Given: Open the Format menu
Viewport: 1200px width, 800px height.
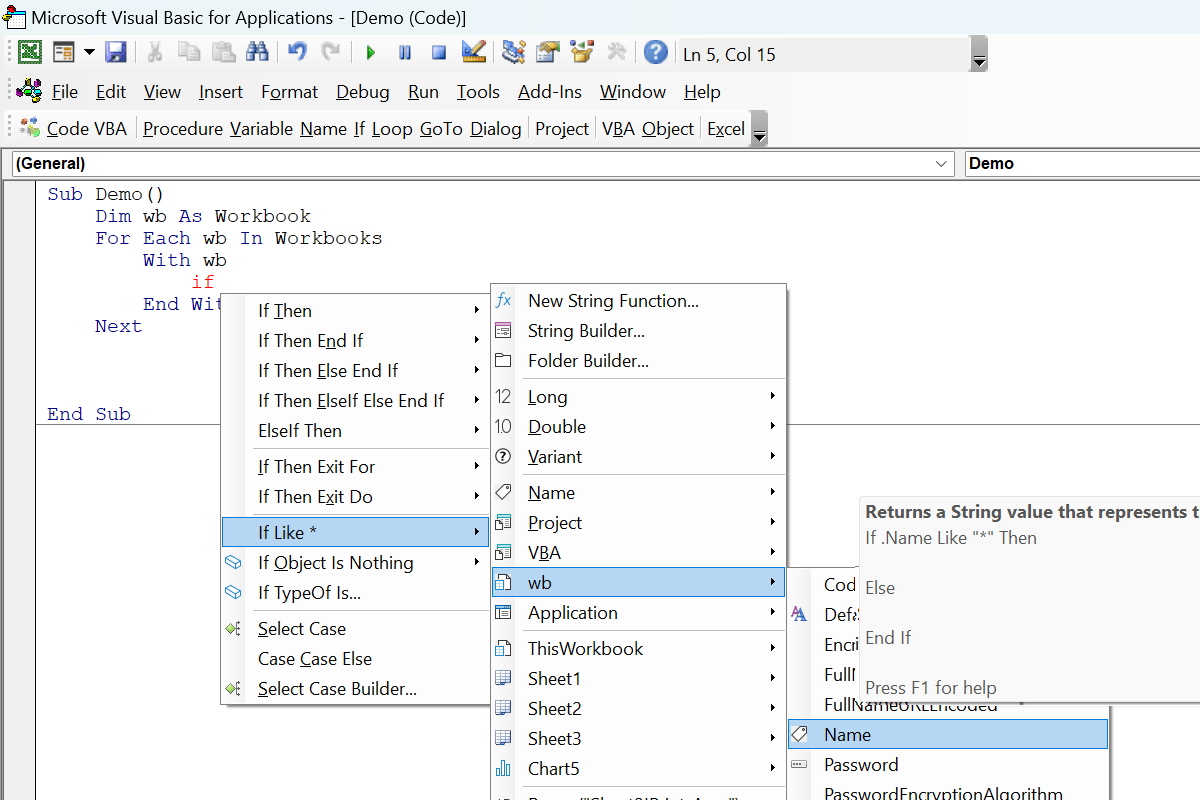Looking at the screenshot, I should coord(289,92).
